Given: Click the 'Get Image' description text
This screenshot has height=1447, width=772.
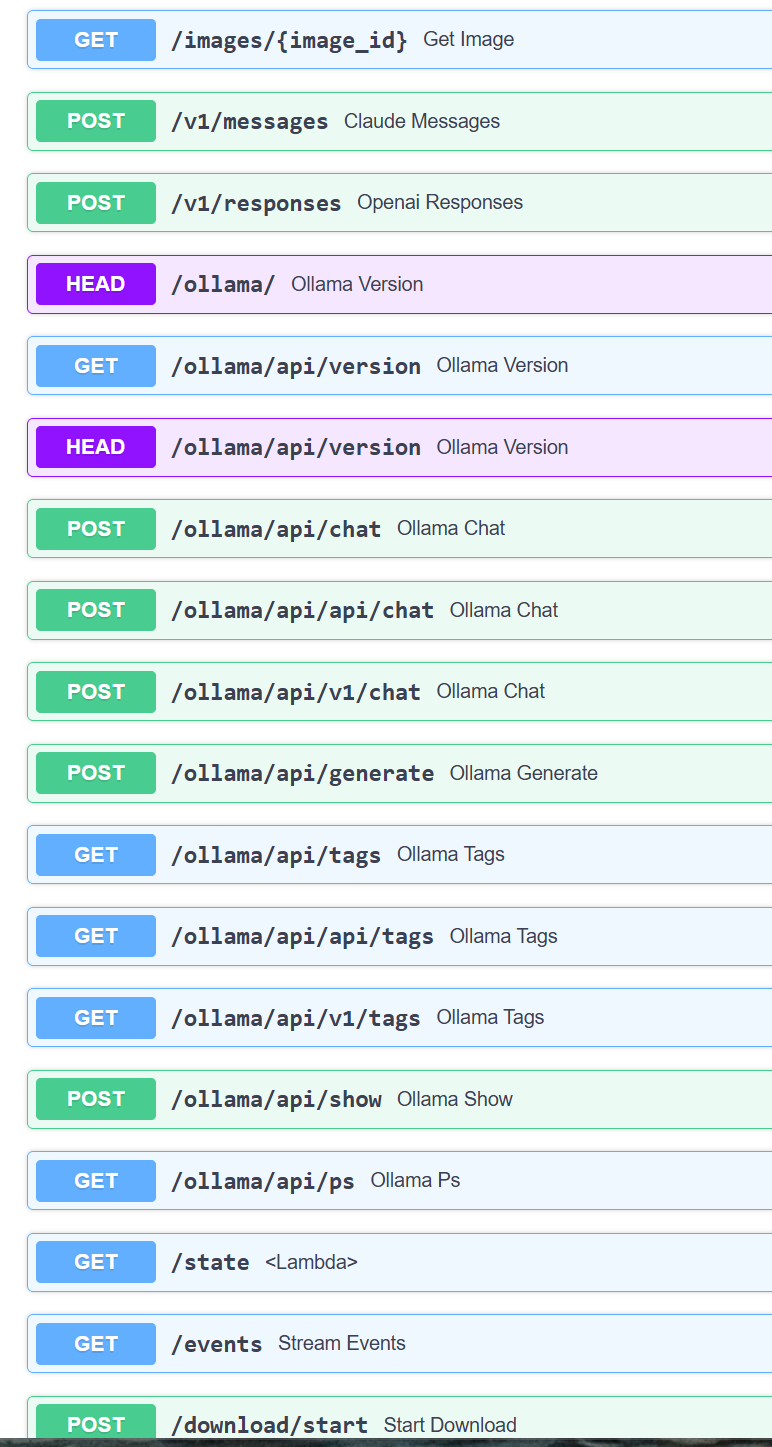Looking at the screenshot, I should 469,40.
